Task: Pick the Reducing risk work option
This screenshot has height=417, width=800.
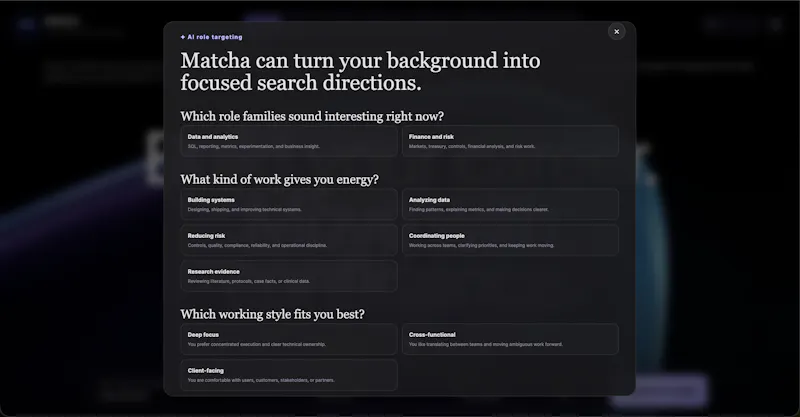Action: (x=289, y=240)
